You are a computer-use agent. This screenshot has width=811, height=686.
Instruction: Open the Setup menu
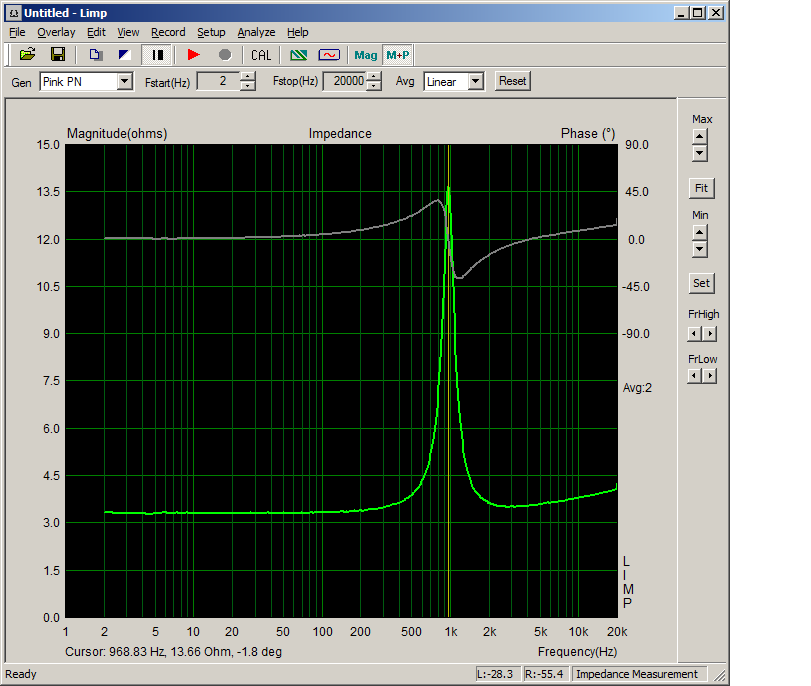pyautogui.click(x=211, y=32)
